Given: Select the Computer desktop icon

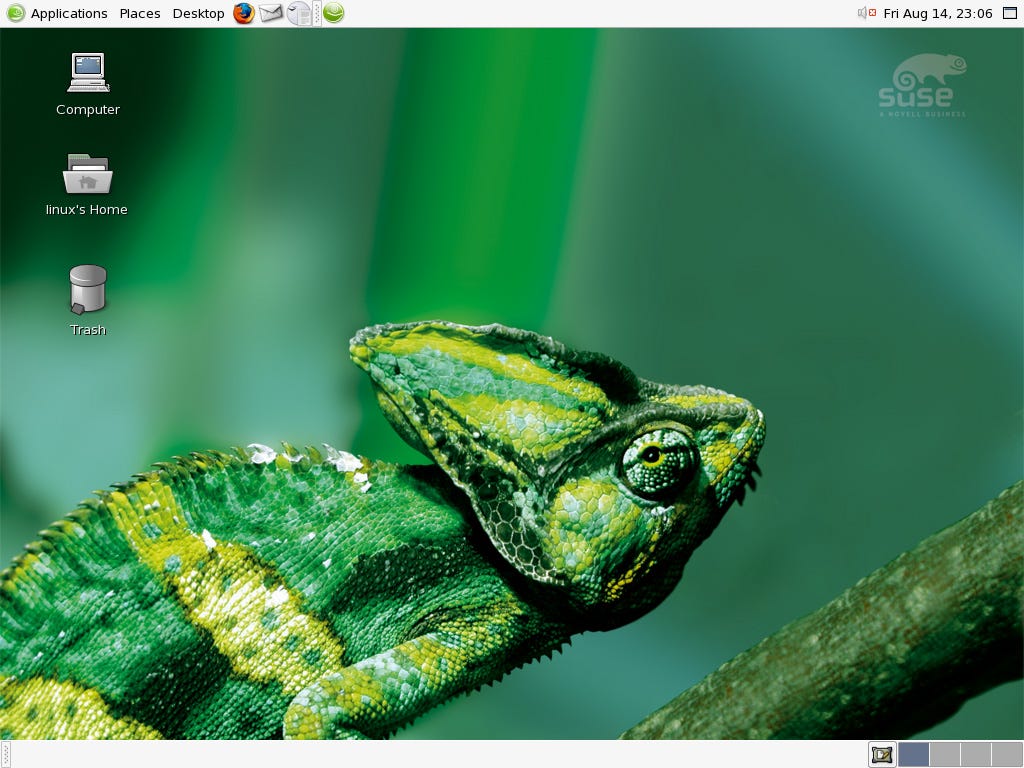Looking at the screenshot, I should coord(88,84).
